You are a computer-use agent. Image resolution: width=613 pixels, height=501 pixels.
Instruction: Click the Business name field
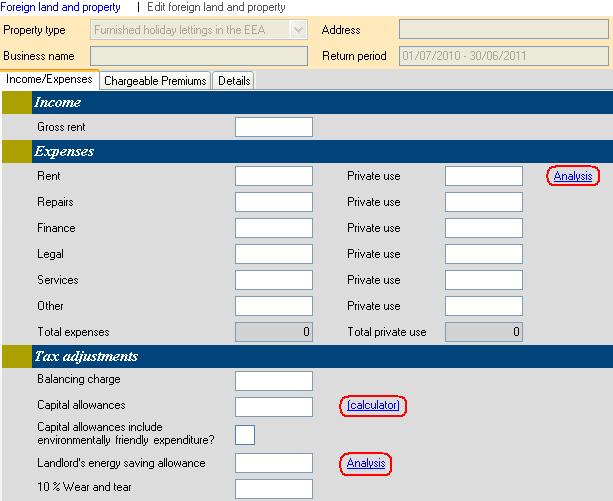point(199,56)
